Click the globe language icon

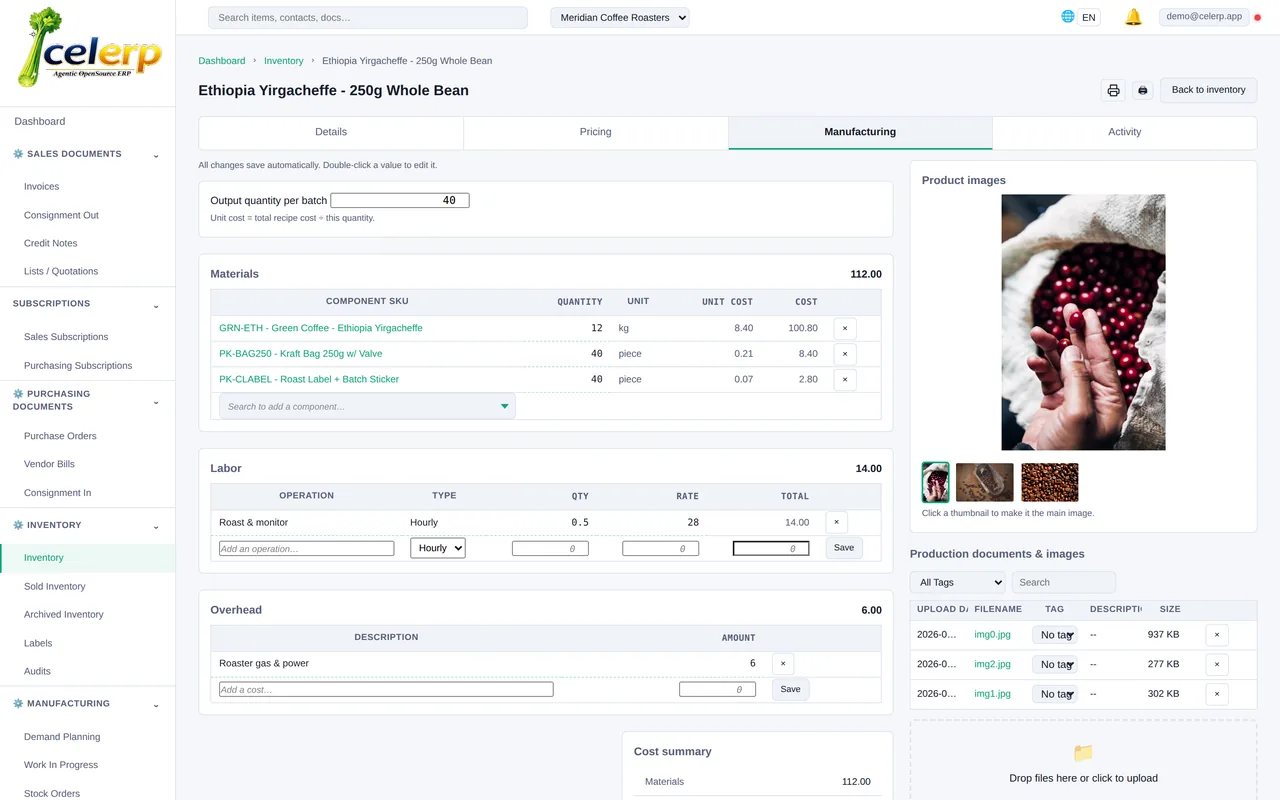coord(1068,17)
